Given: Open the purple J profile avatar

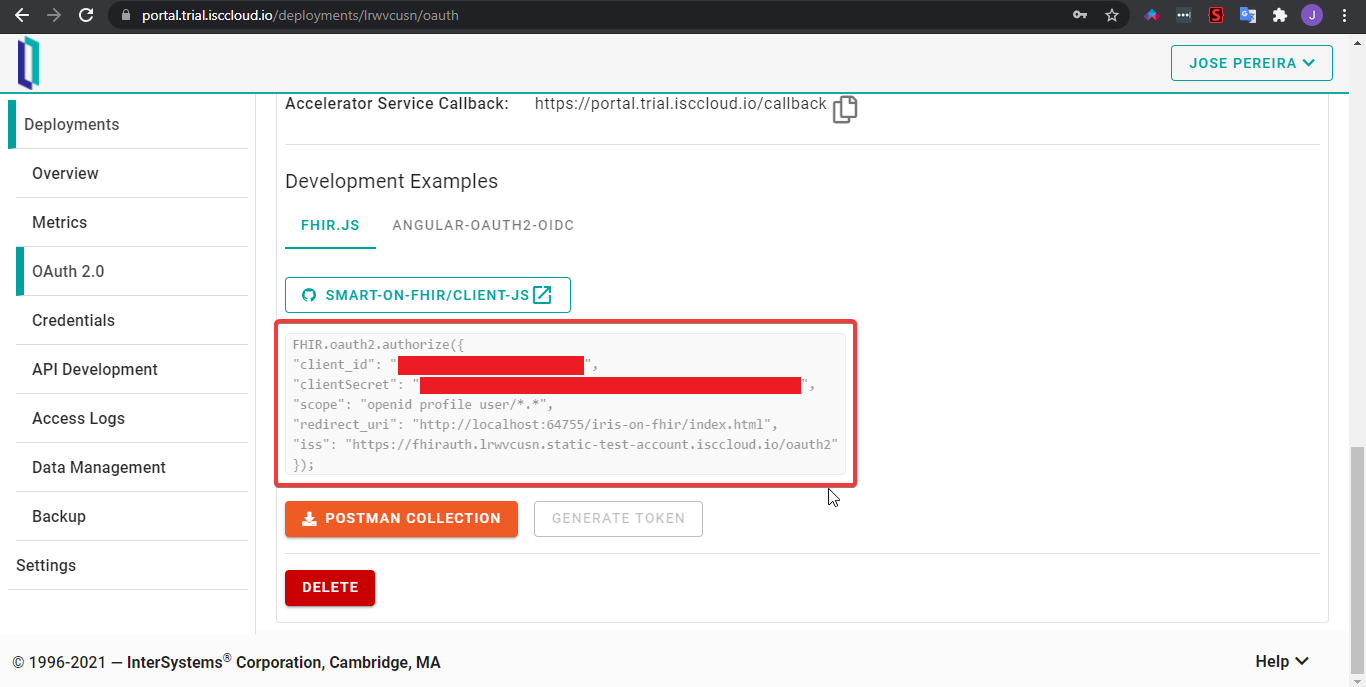Looking at the screenshot, I should 1312,15.
